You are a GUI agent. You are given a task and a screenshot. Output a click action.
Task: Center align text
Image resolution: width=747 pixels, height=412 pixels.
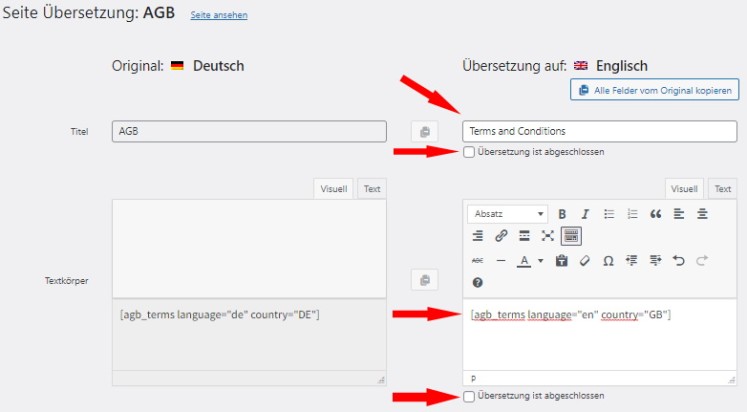pyautogui.click(x=702, y=214)
